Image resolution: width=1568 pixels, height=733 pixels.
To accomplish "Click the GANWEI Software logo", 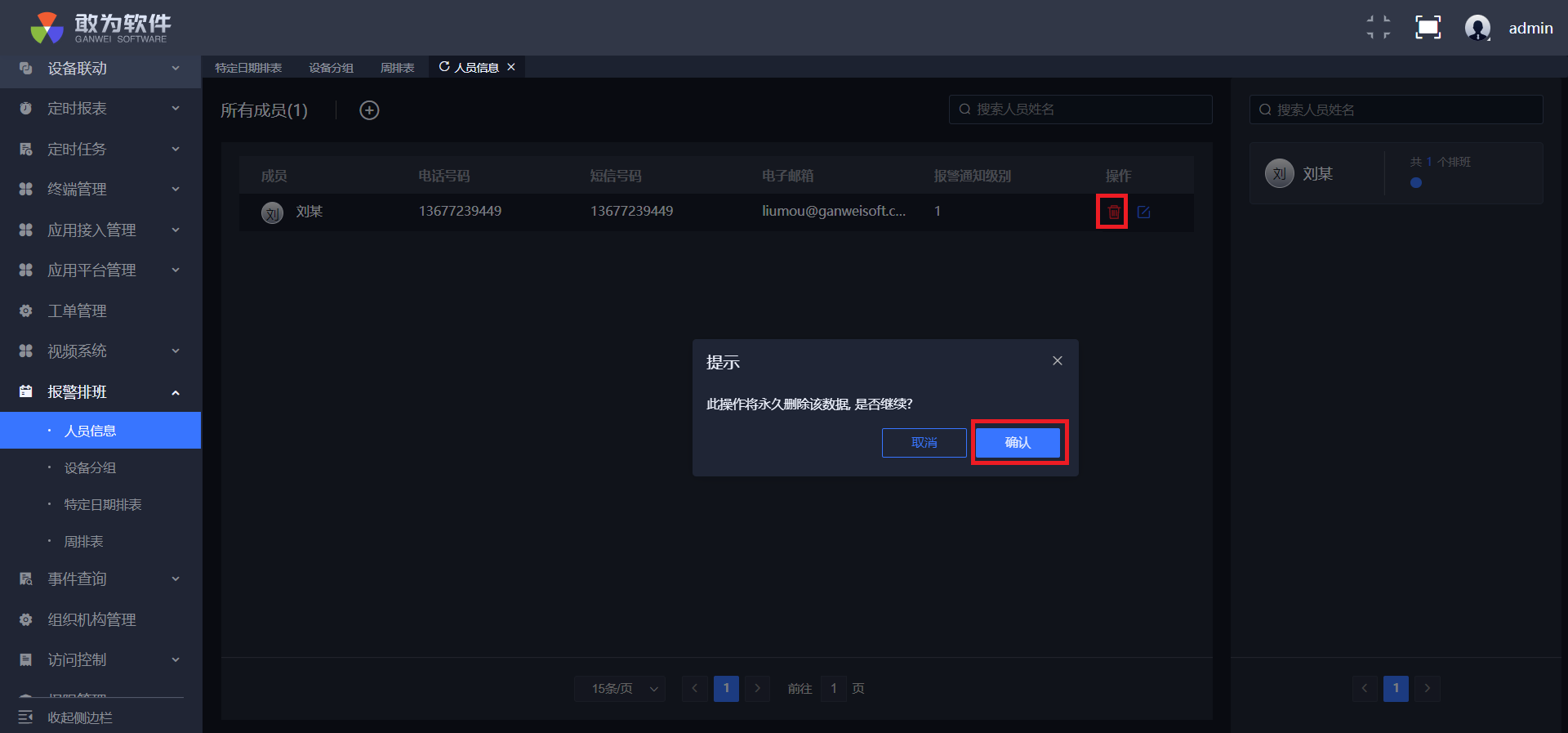I will click(x=100, y=28).
